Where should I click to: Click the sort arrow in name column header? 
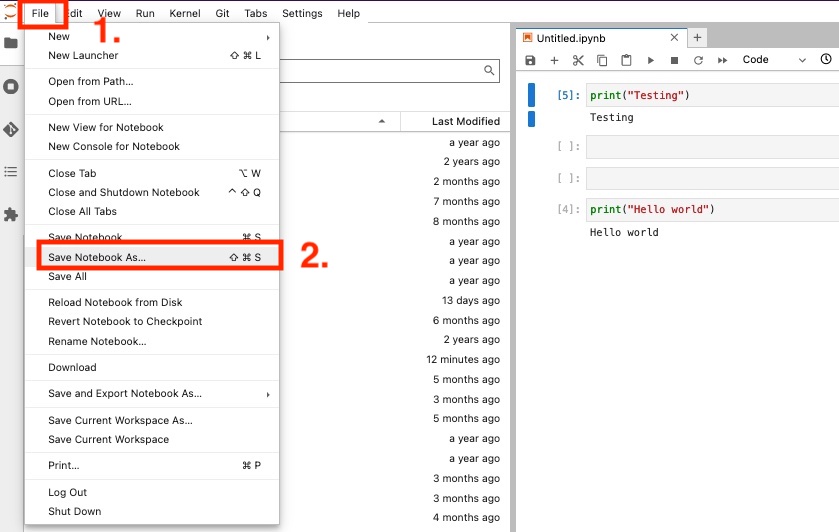pyautogui.click(x=382, y=121)
